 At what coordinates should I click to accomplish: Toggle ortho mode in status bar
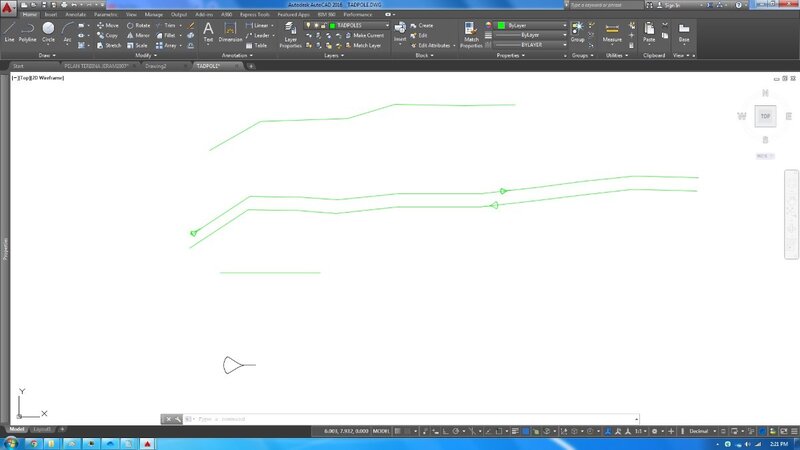(445, 431)
